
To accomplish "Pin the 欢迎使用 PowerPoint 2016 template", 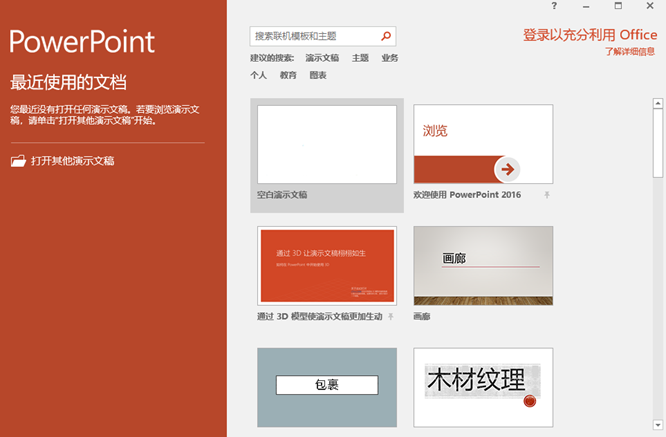I will [x=547, y=195].
